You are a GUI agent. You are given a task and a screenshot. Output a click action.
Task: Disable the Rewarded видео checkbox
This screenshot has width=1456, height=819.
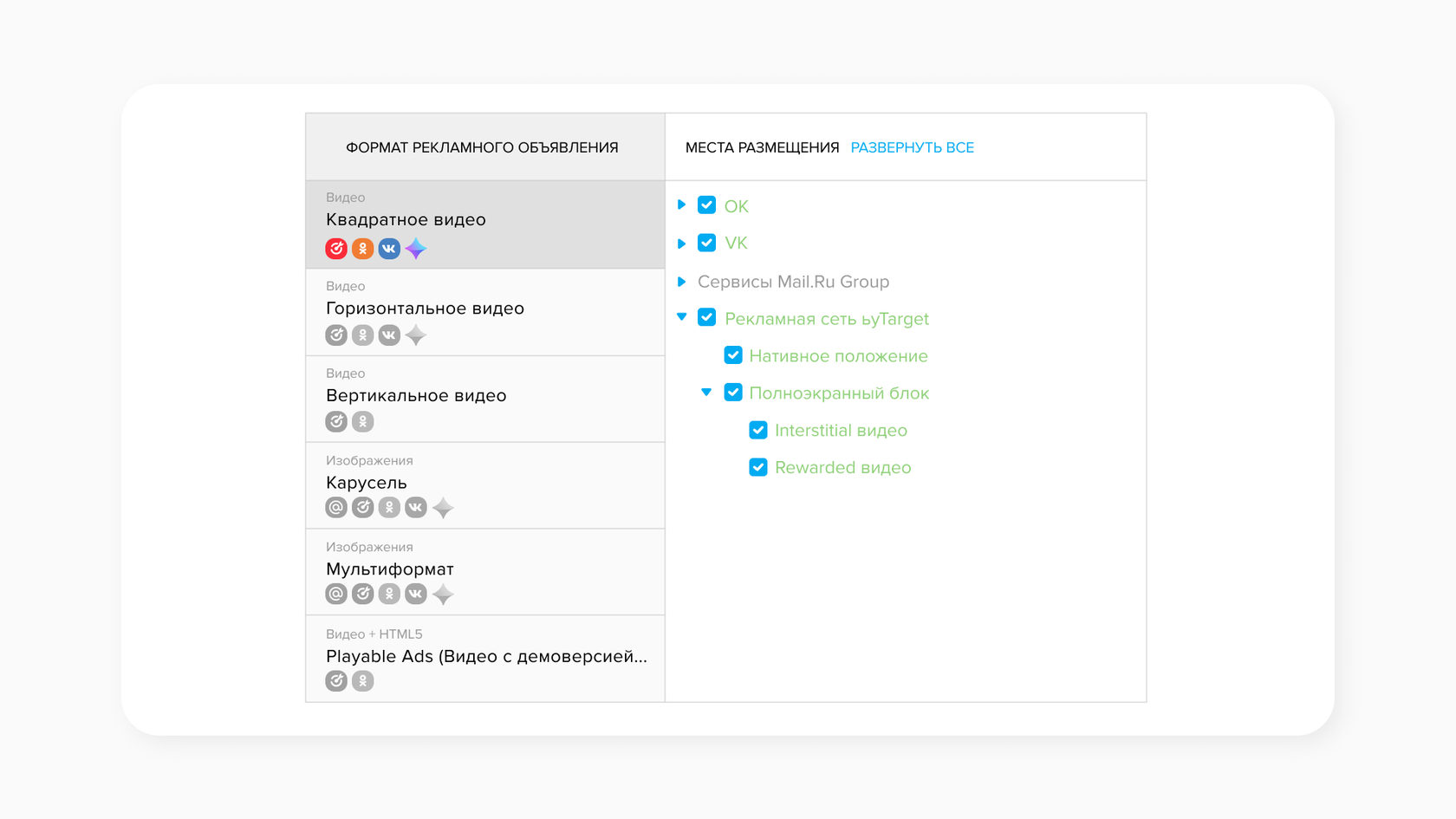(x=758, y=468)
